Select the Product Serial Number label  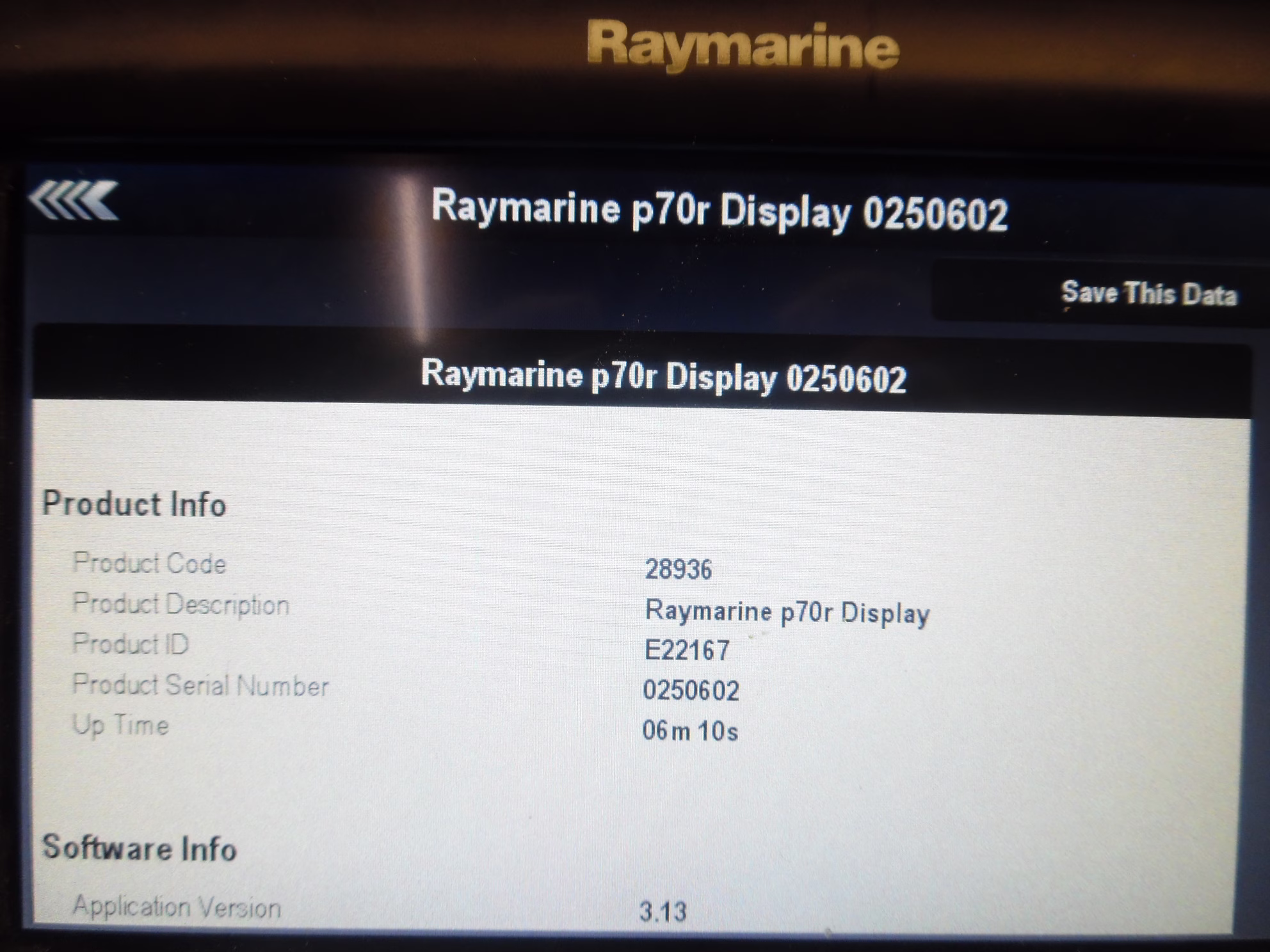tap(200, 685)
